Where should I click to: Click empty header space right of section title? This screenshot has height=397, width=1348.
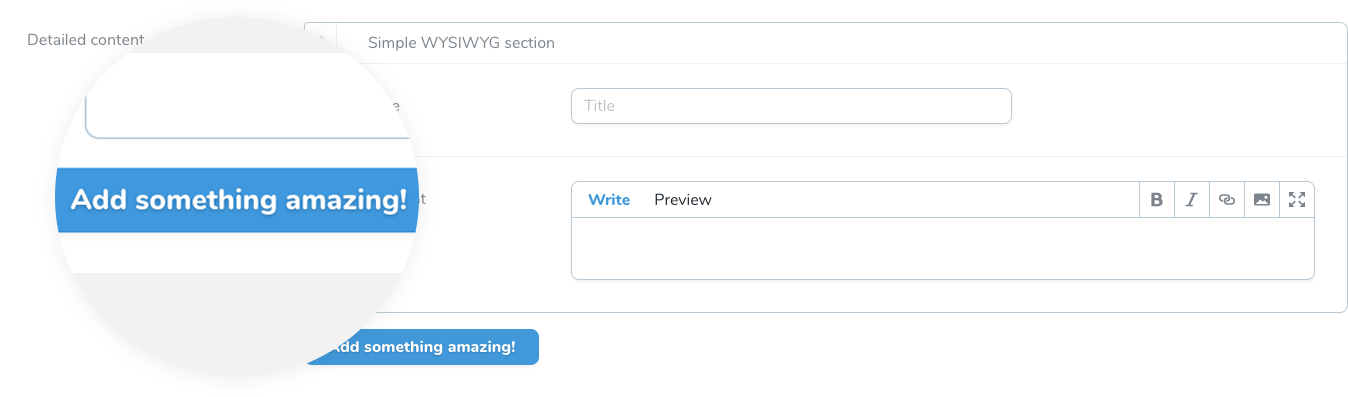coord(950,43)
